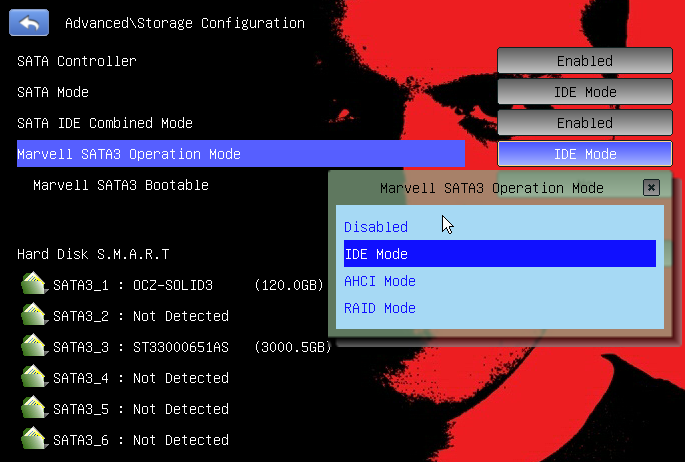Click the blue back arrow button

coord(29,22)
